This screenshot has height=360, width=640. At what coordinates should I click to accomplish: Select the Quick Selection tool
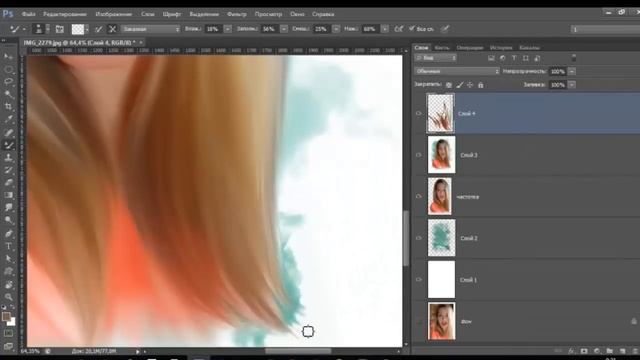(x=8, y=94)
